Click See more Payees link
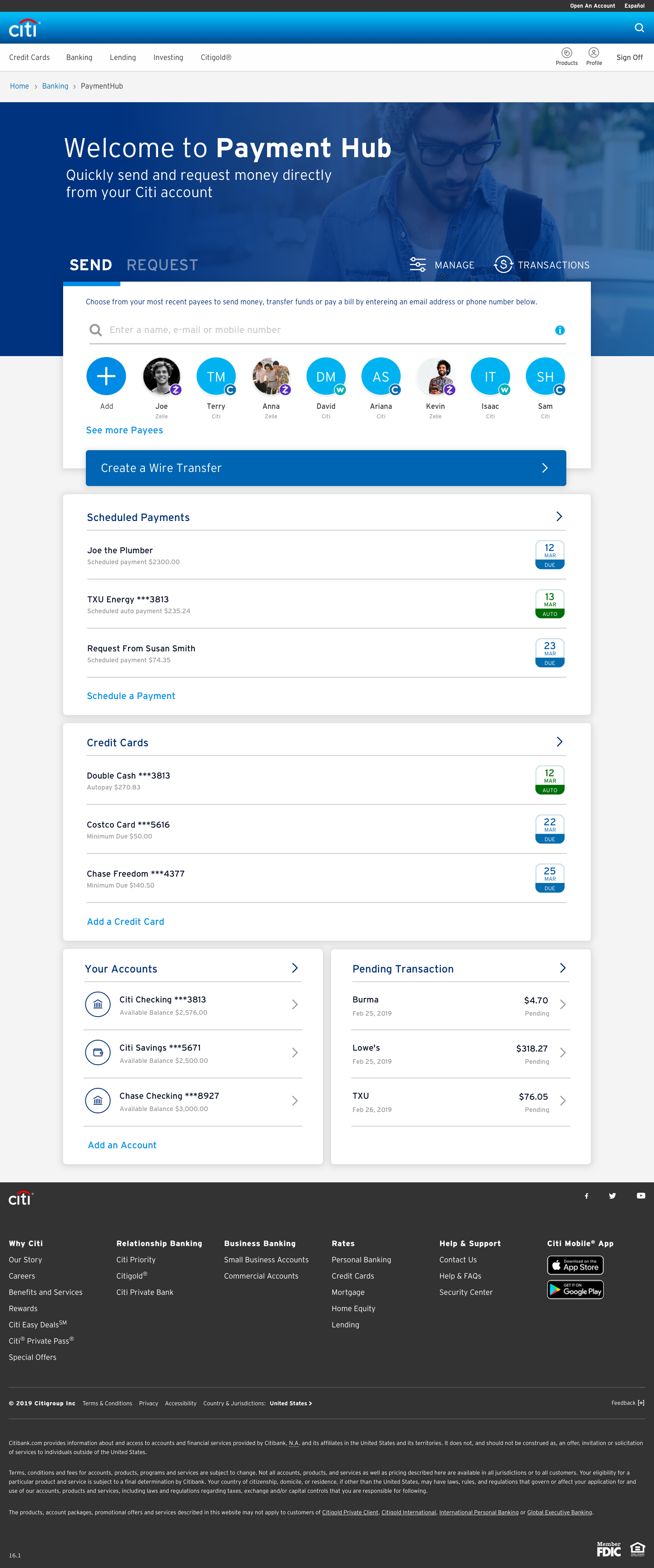This screenshot has height=1568, width=654. [x=125, y=430]
